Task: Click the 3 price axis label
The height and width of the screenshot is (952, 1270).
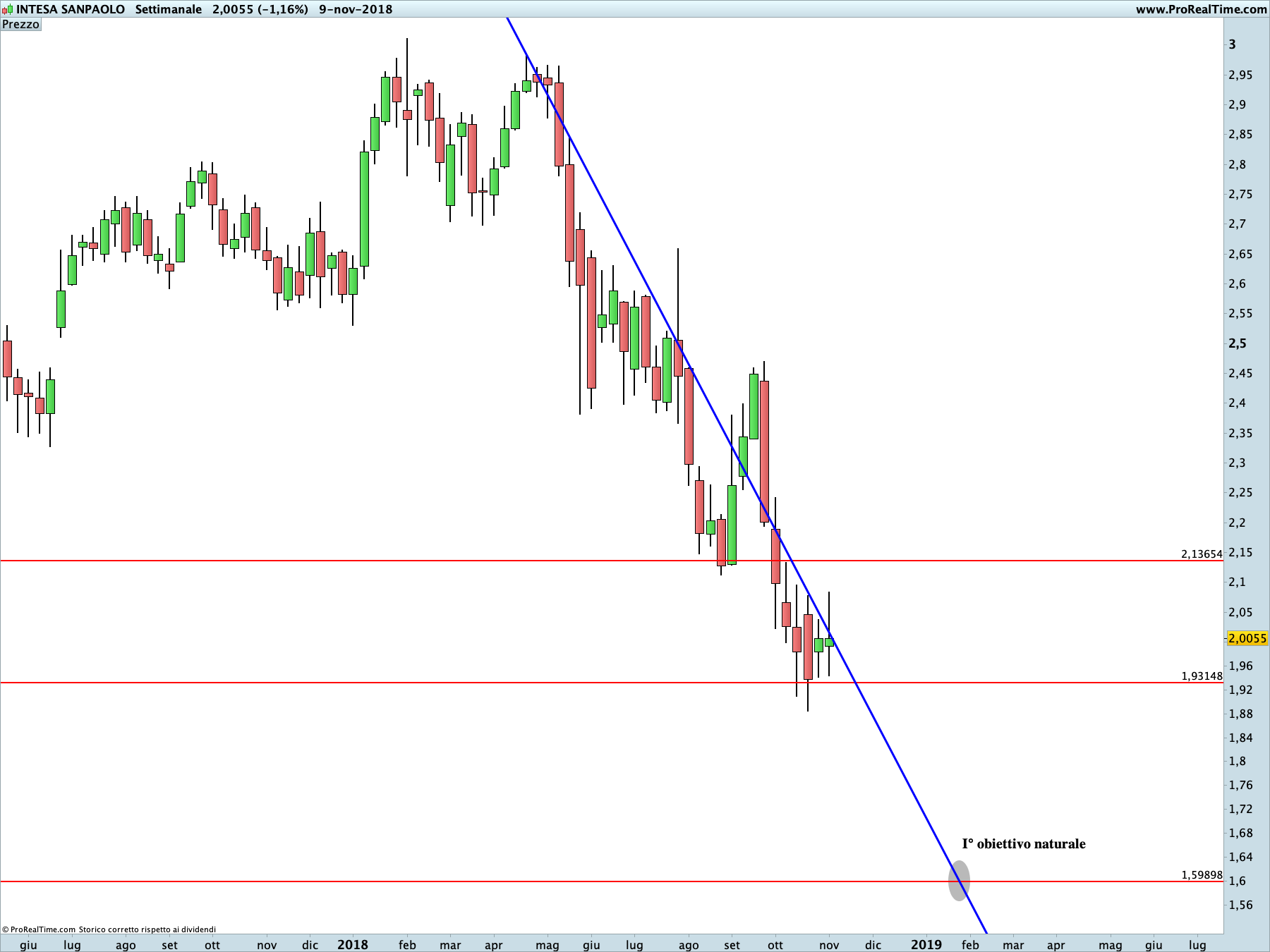Action: (x=1233, y=44)
